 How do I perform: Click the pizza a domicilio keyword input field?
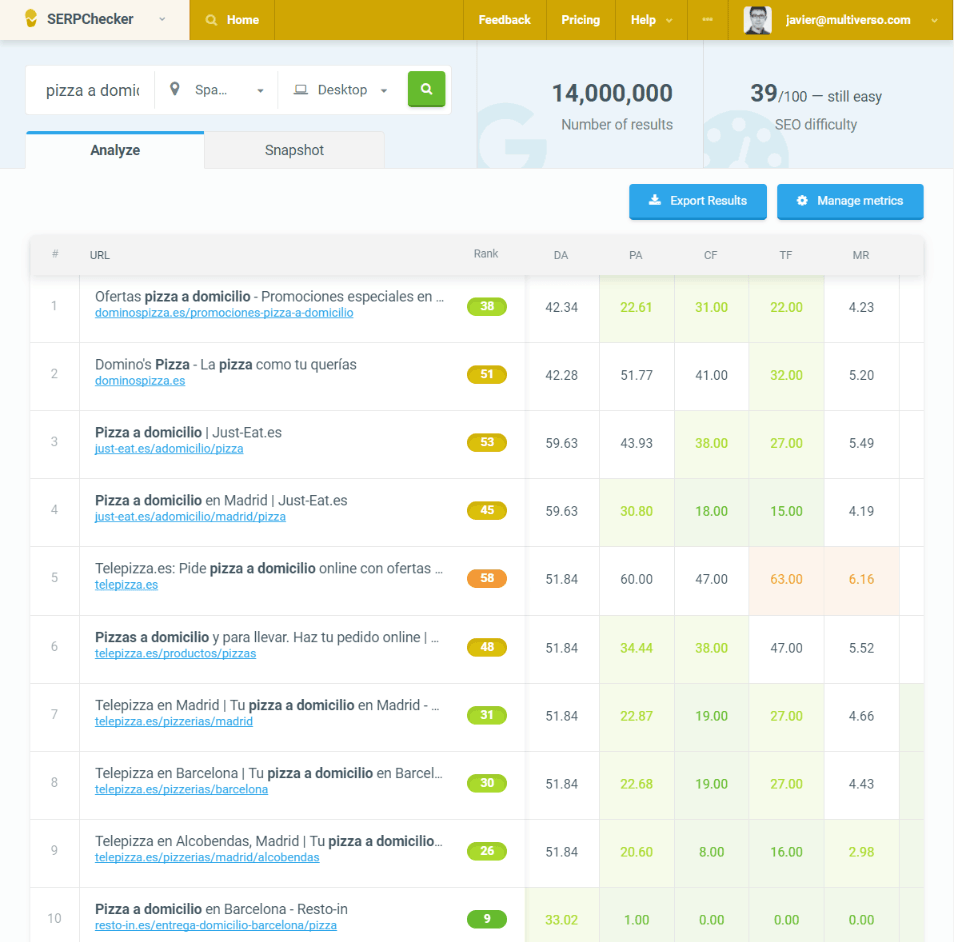[90, 89]
